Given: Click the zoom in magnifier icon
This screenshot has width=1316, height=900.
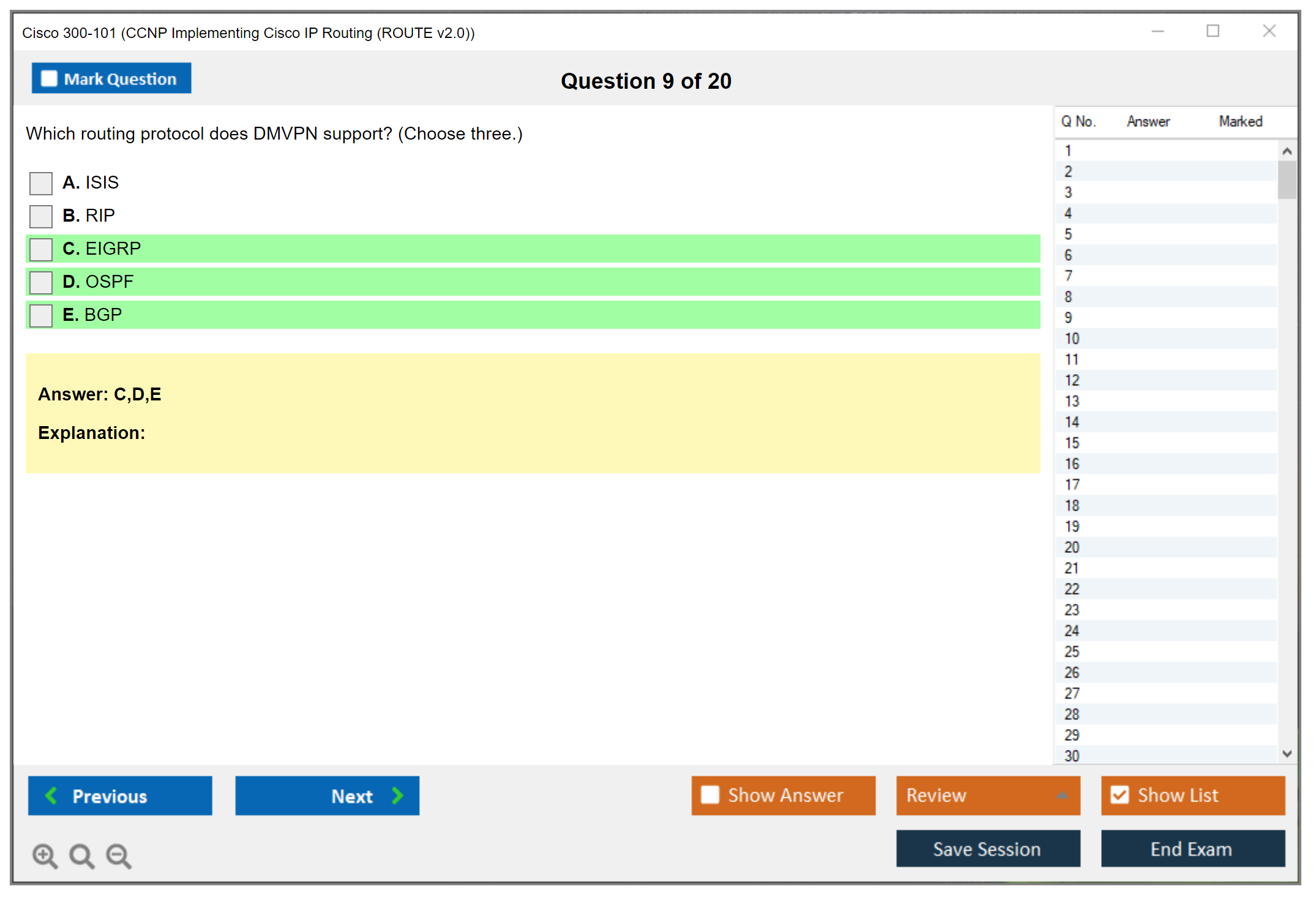Looking at the screenshot, I should coord(45,856).
